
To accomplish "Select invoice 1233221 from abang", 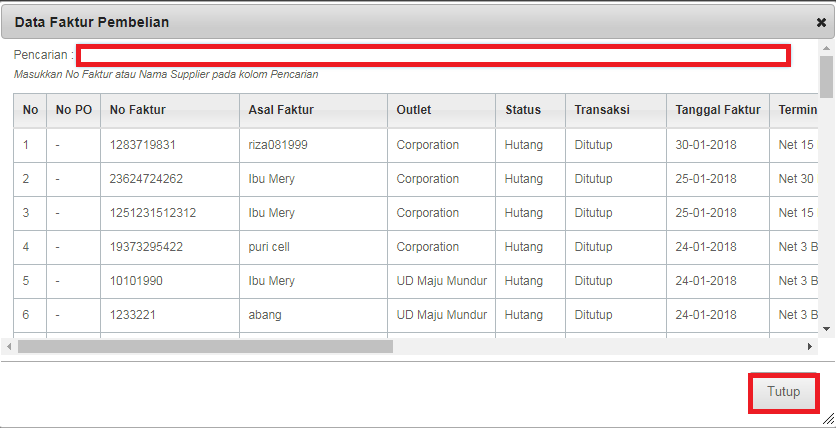I will point(416,316).
